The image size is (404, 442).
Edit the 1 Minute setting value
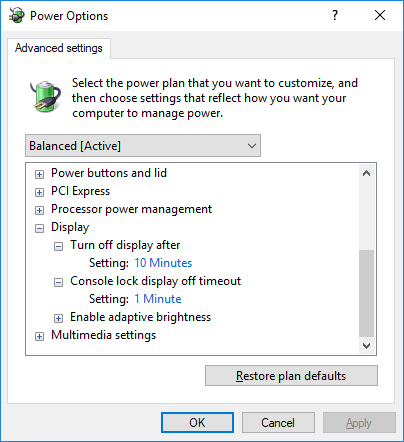[x=158, y=299]
